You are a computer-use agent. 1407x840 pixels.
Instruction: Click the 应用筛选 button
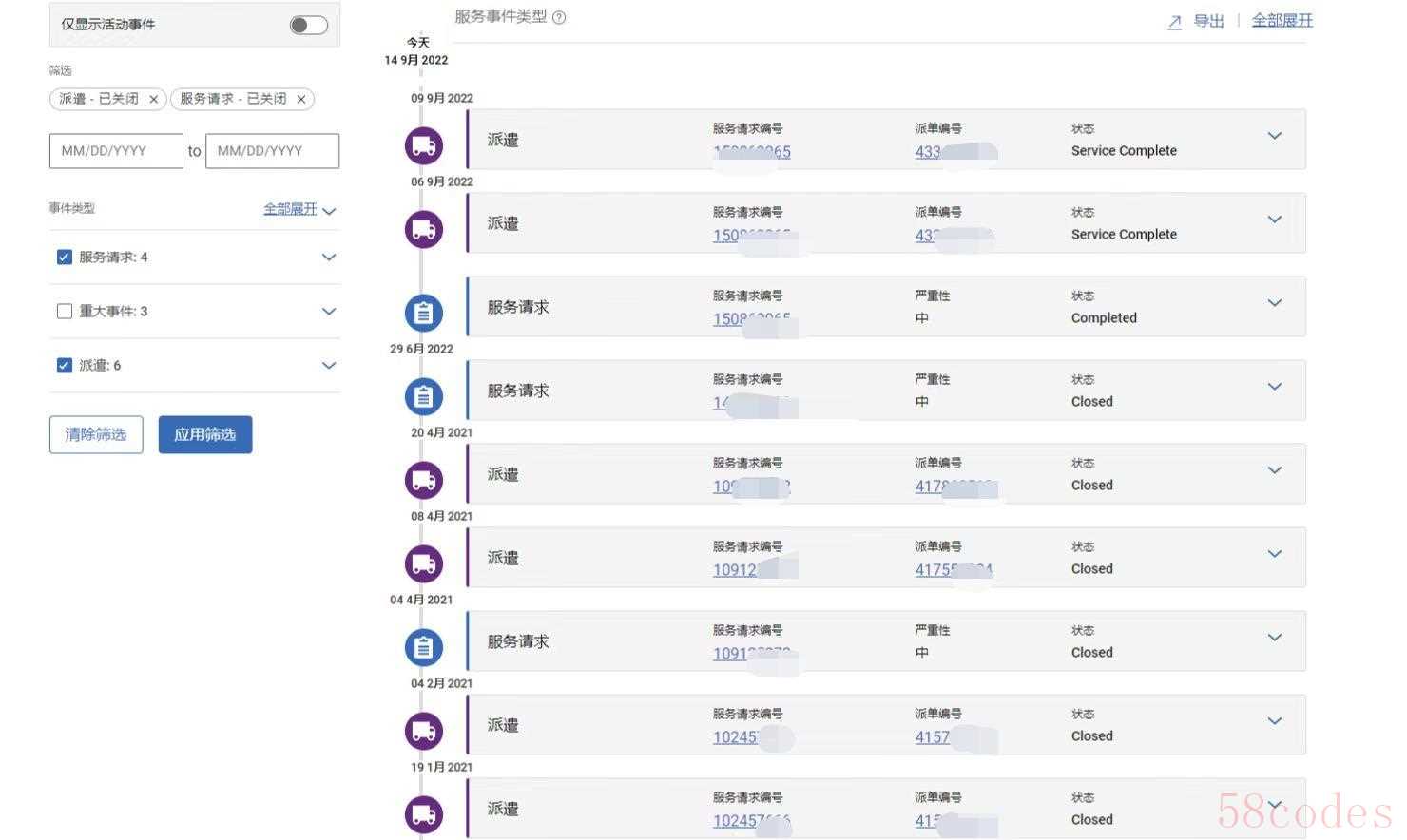pos(205,434)
